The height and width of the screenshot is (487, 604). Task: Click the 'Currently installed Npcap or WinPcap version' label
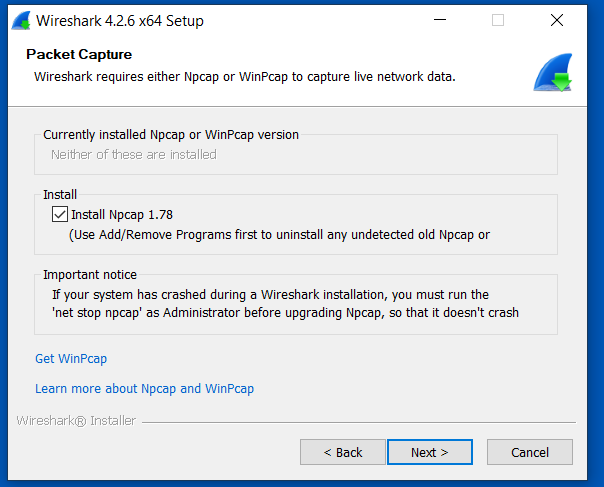click(171, 134)
